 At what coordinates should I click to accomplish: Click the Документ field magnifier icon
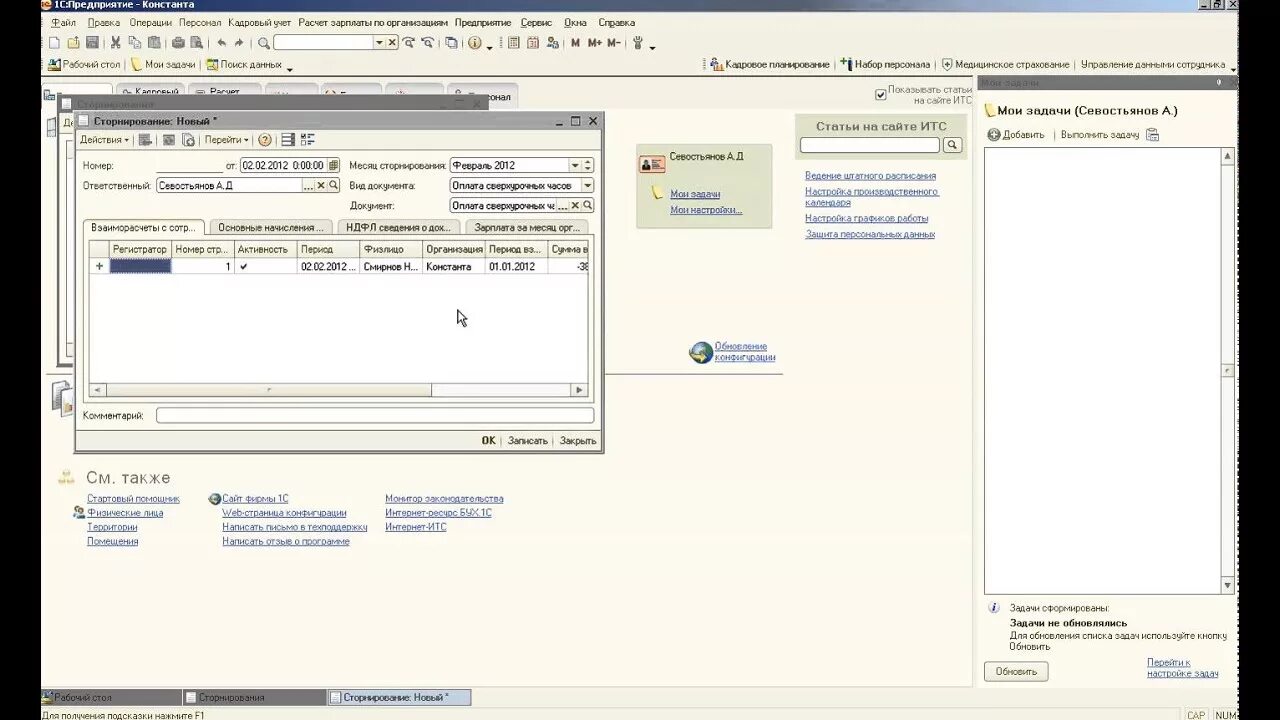(588, 205)
